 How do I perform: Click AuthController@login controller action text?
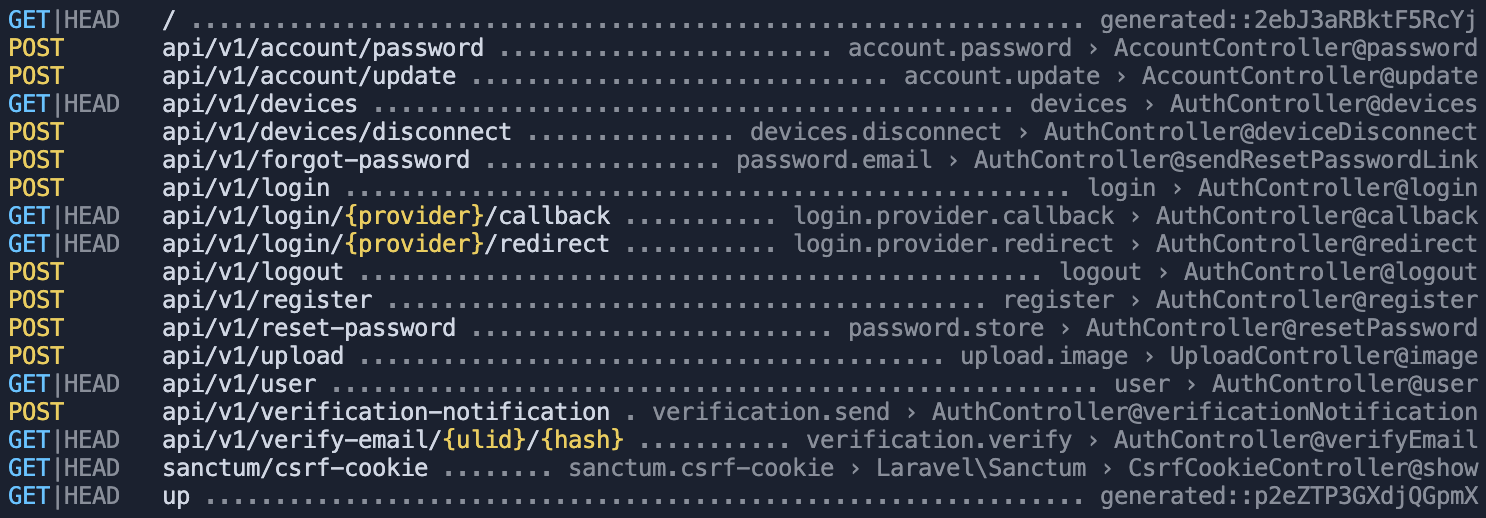1337,188
